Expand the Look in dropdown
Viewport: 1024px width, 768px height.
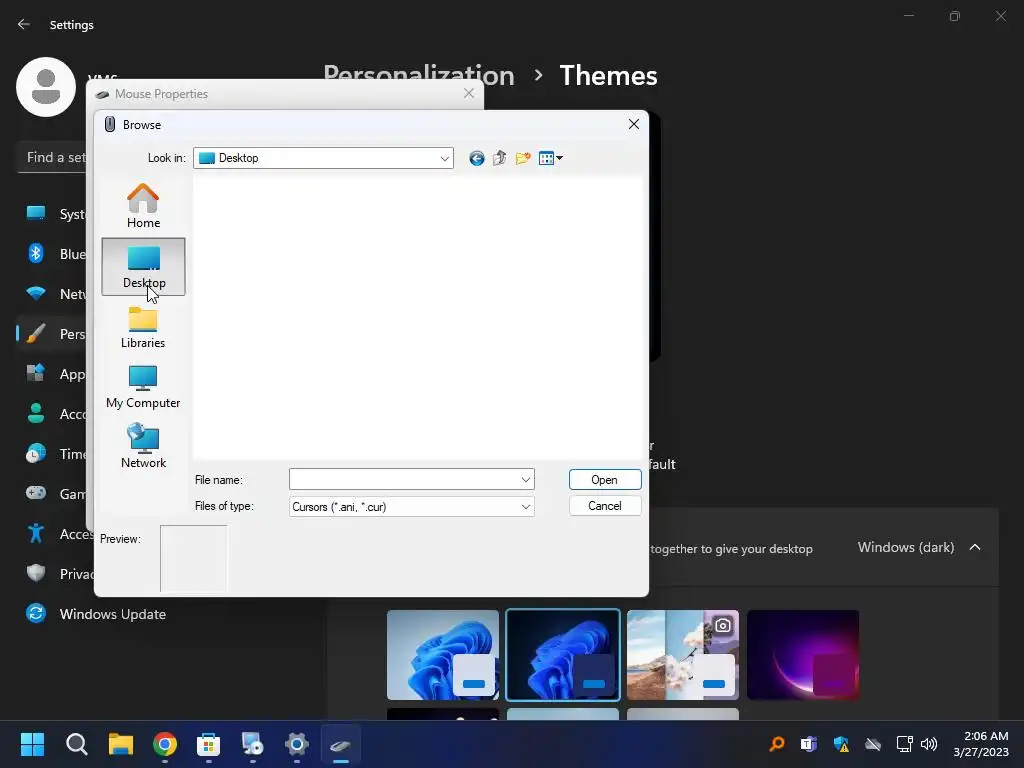point(445,159)
